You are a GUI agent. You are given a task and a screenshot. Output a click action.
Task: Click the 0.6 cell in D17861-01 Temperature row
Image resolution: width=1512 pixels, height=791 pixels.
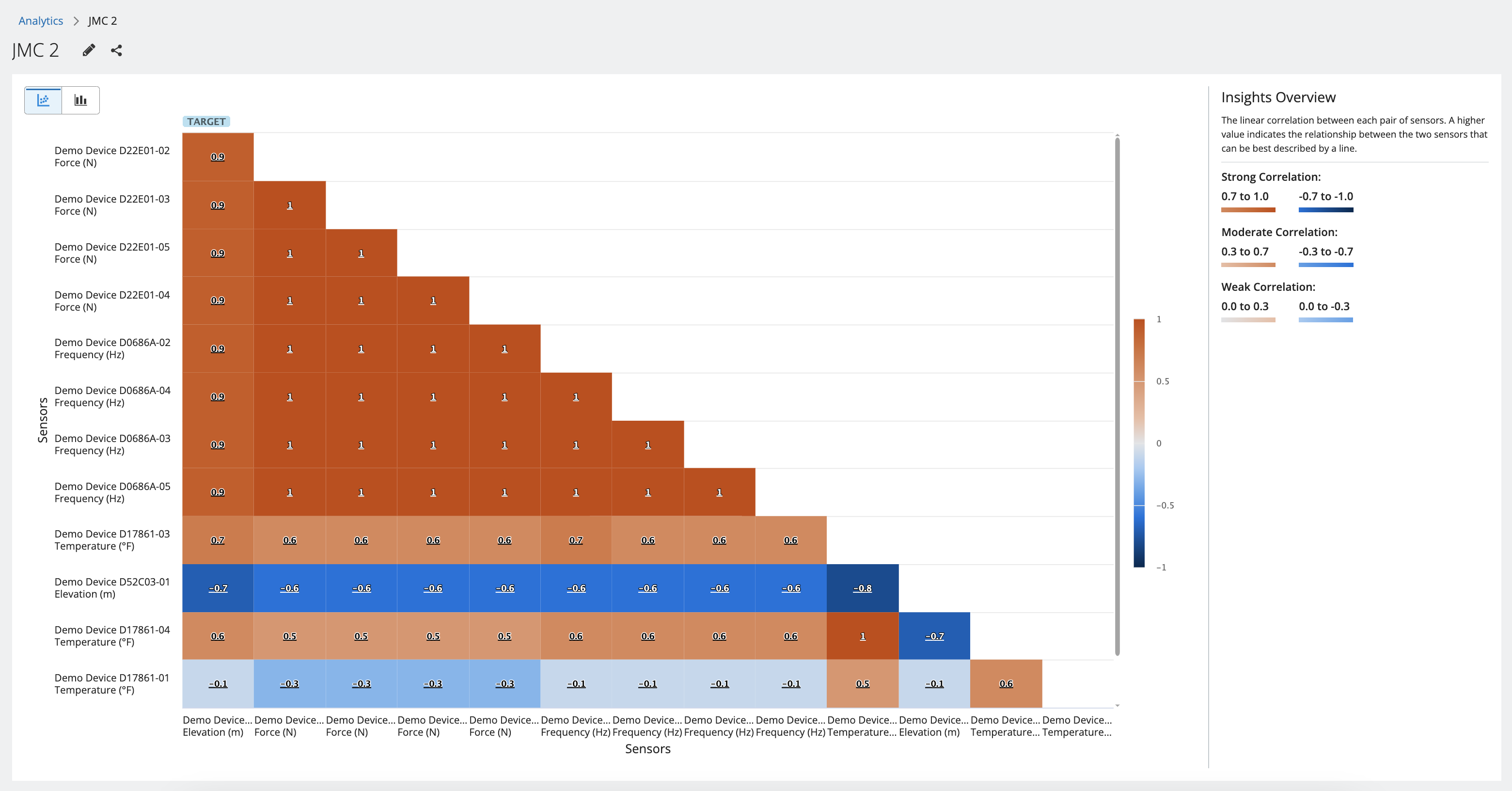coord(1006,683)
